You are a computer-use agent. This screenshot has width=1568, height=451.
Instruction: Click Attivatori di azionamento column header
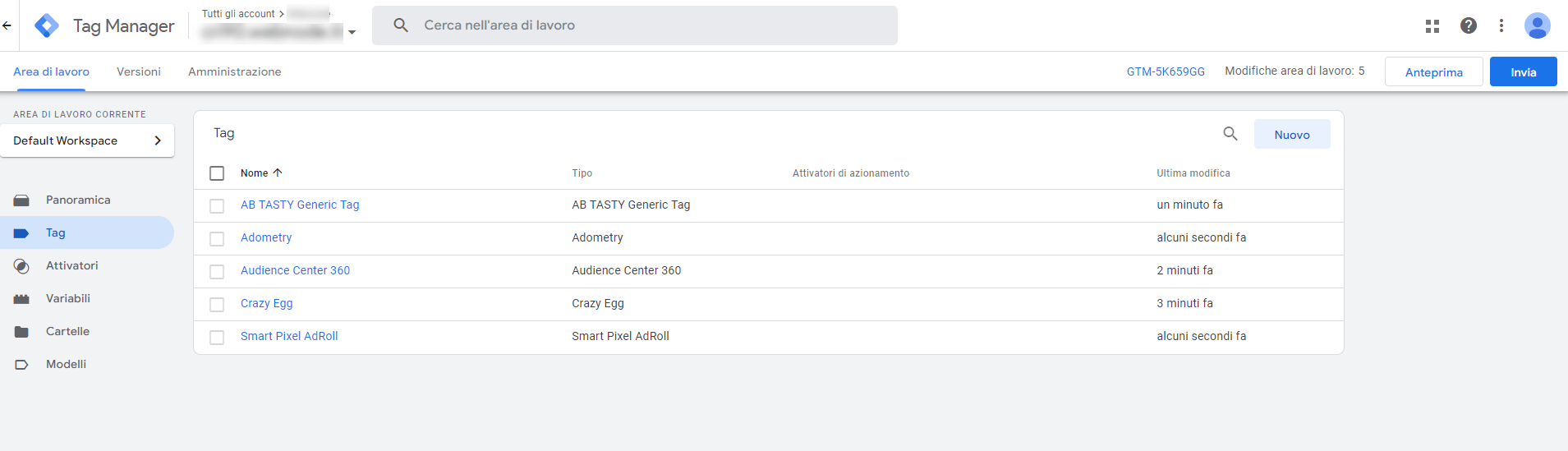pyautogui.click(x=851, y=173)
